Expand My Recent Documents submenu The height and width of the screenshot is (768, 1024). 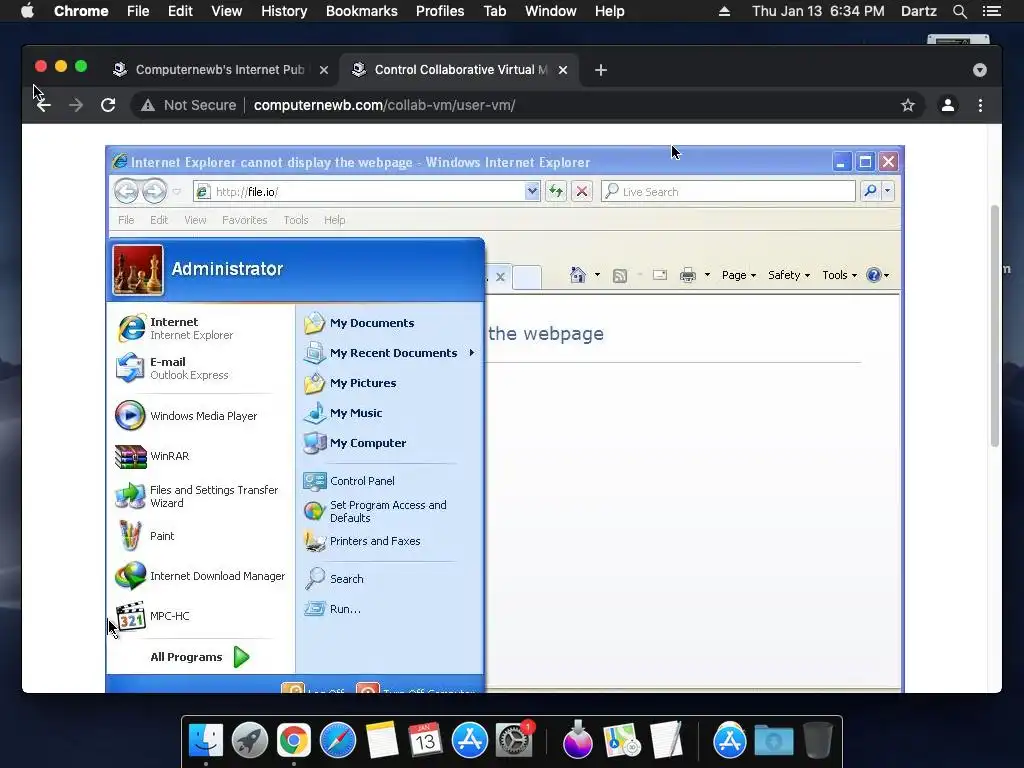click(389, 353)
